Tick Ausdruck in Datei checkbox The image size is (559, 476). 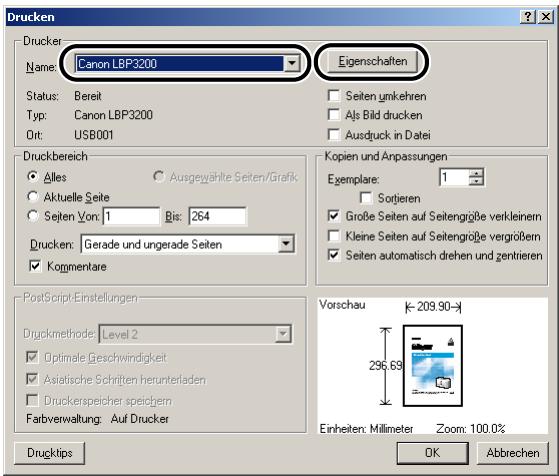[334, 135]
